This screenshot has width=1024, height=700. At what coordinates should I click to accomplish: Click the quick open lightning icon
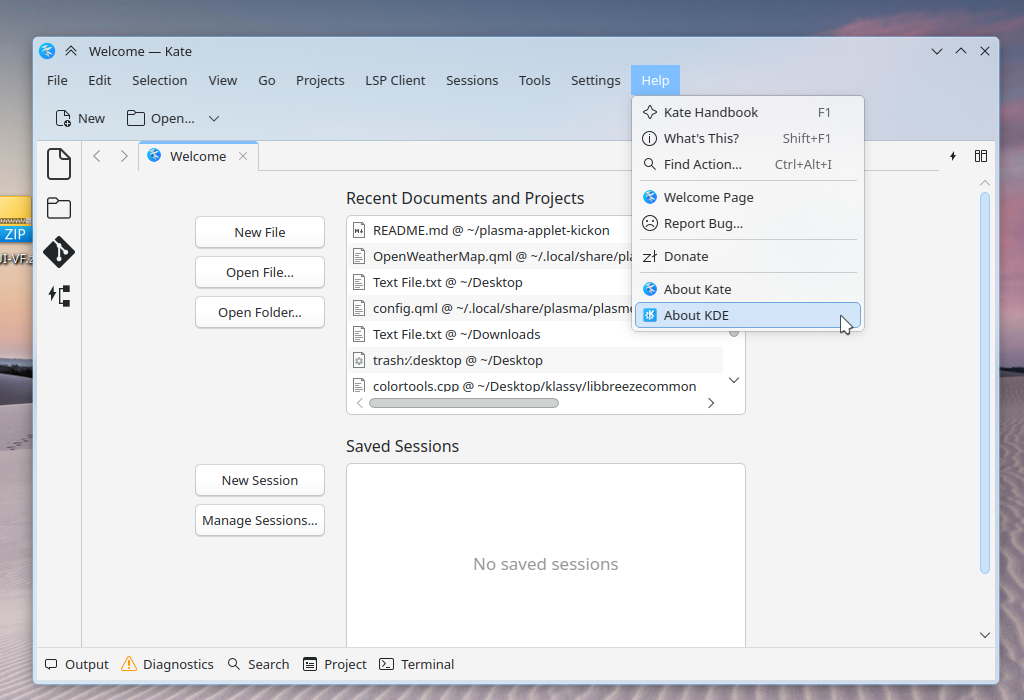[x=953, y=156]
